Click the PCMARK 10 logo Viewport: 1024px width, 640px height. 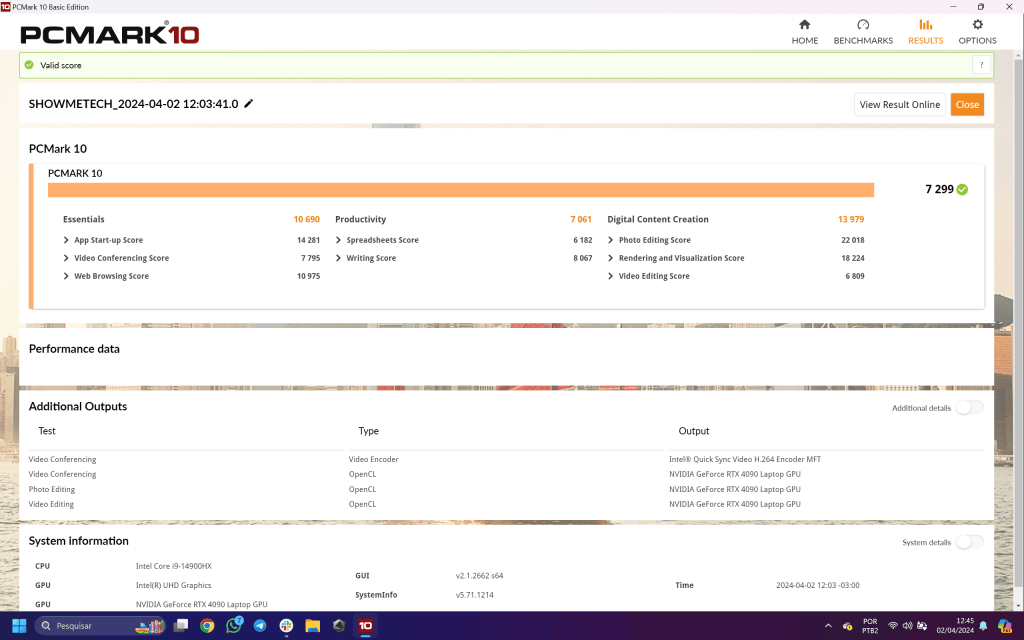pyautogui.click(x=110, y=33)
